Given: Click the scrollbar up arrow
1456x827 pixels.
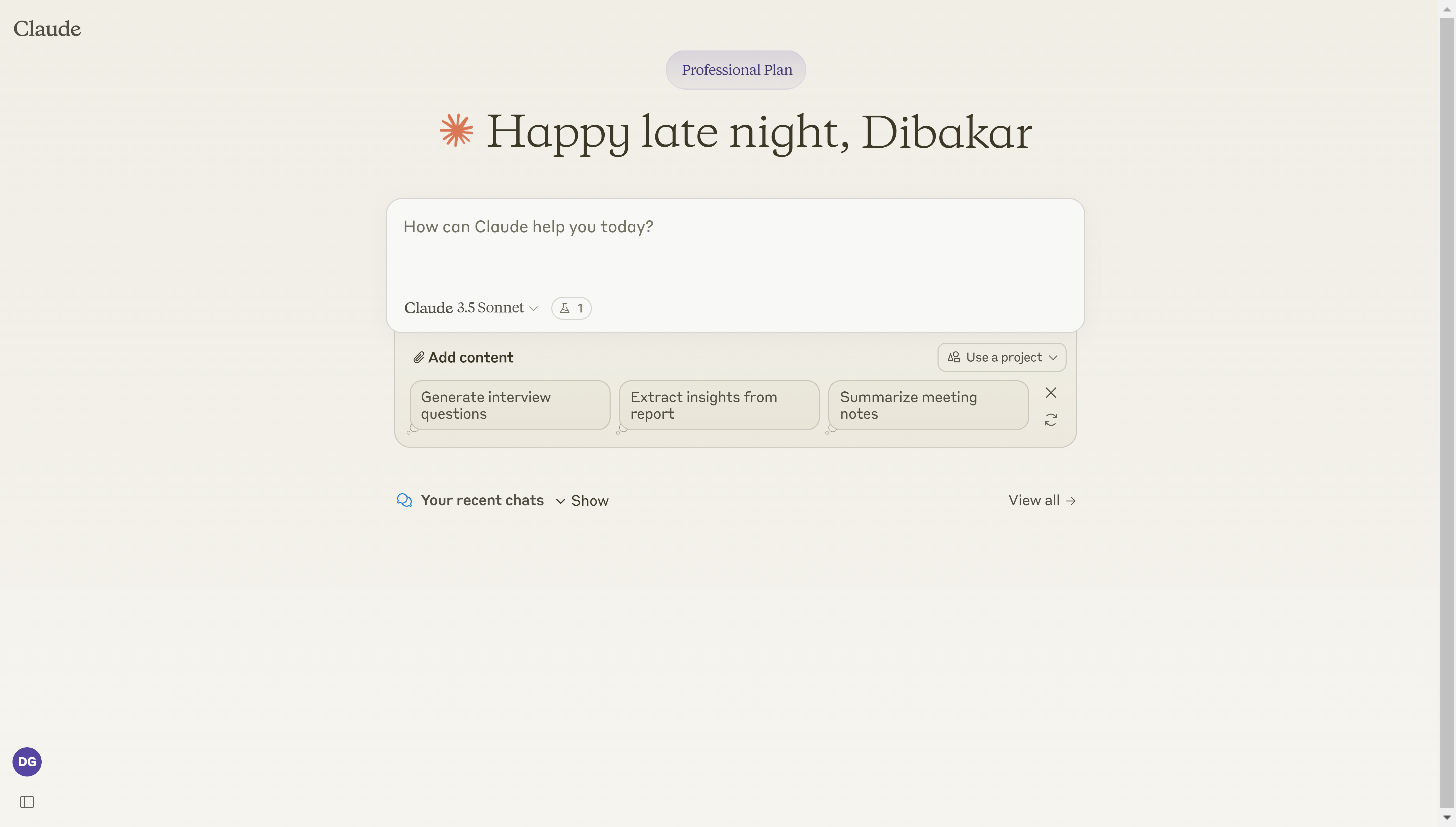Looking at the screenshot, I should coord(1447,9).
